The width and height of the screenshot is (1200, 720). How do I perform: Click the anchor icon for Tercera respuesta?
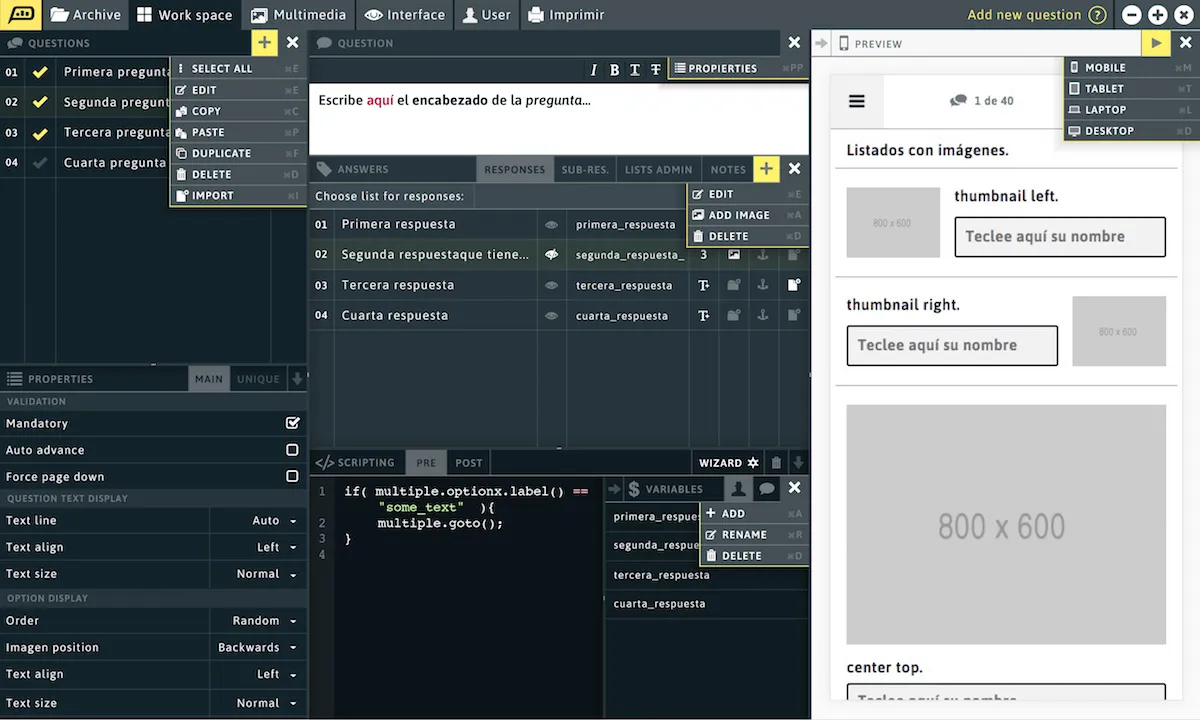click(762, 285)
